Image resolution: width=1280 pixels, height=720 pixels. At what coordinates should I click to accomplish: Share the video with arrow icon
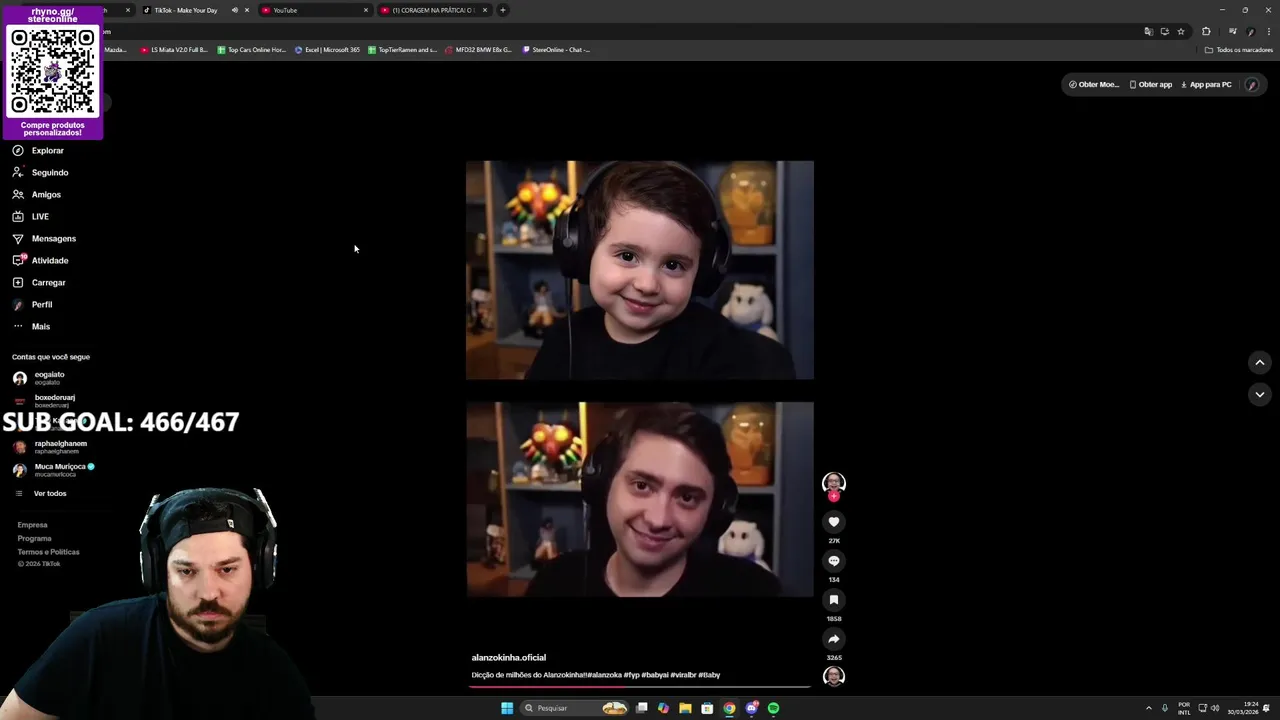point(834,639)
